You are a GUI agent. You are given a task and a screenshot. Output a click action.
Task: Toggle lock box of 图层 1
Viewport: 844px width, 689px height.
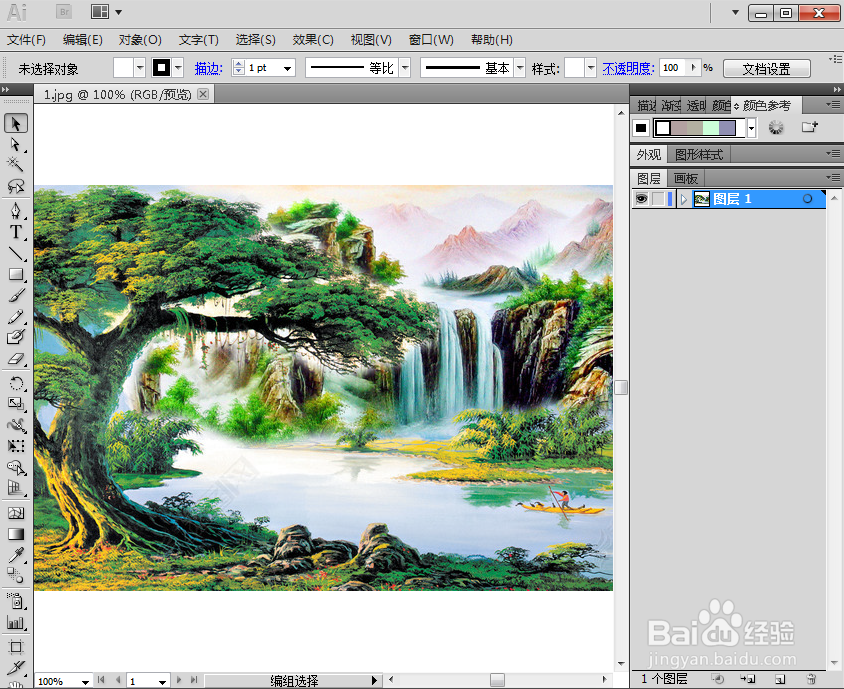(658, 199)
